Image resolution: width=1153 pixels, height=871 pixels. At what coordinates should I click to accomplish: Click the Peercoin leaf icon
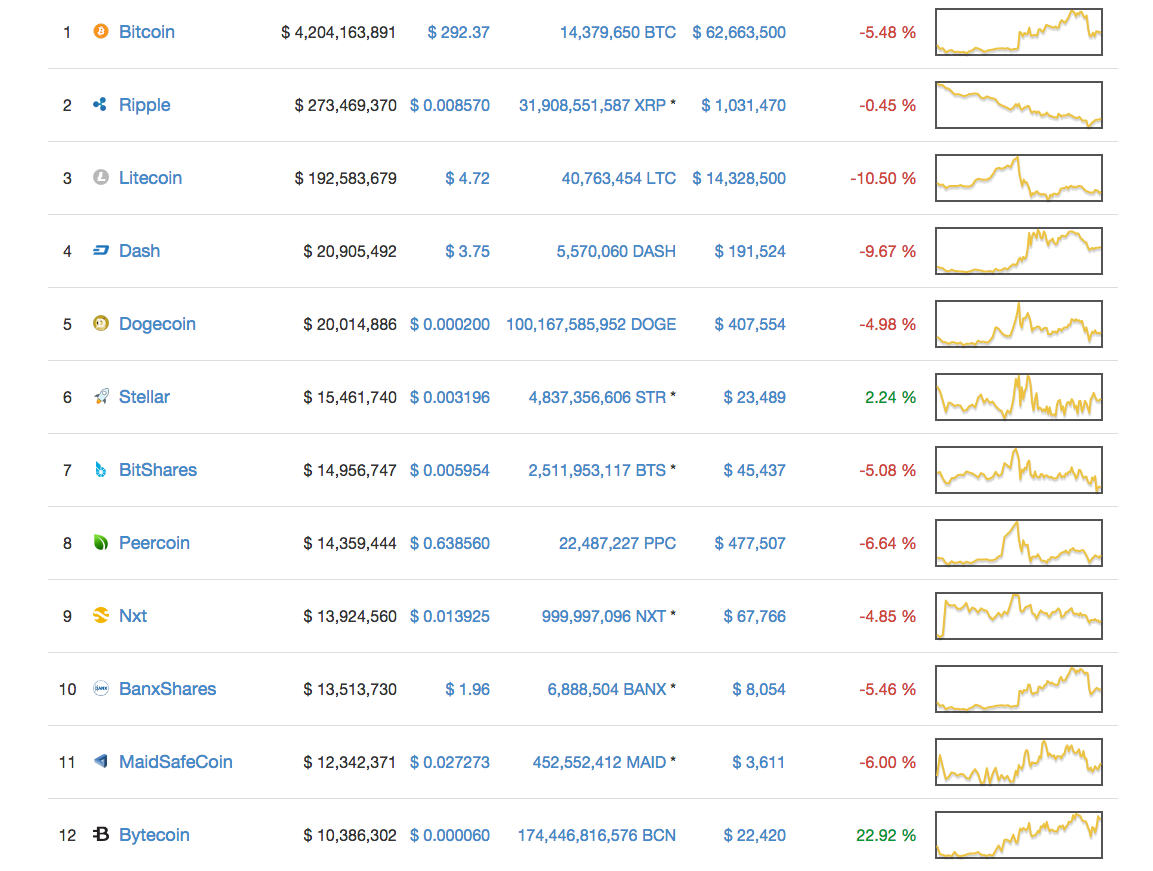click(101, 543)
